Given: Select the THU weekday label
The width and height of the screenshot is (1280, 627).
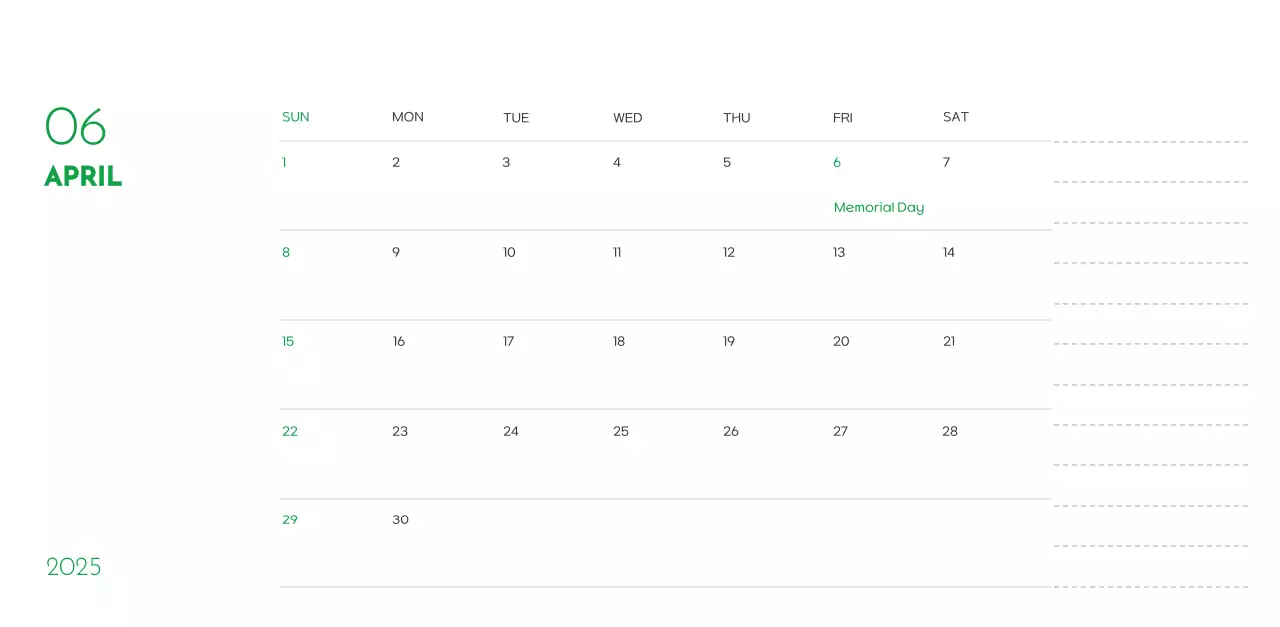Looking at the screenshot, I should click(737, 117).
